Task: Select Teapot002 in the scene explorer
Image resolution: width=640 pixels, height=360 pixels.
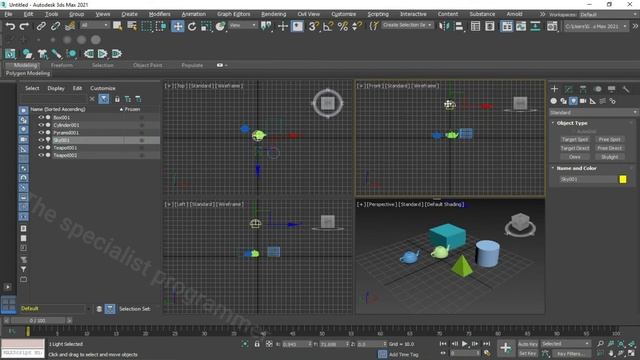Action: point(65,156)
